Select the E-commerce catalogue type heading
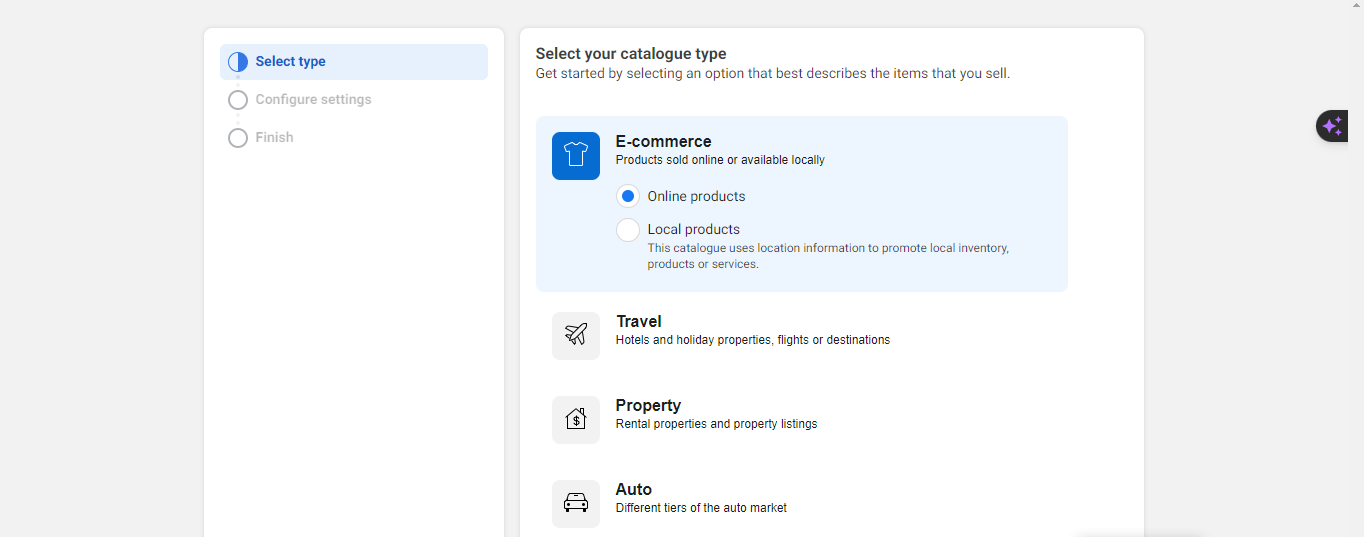The image size is (1364, 537). pos(663,141)
